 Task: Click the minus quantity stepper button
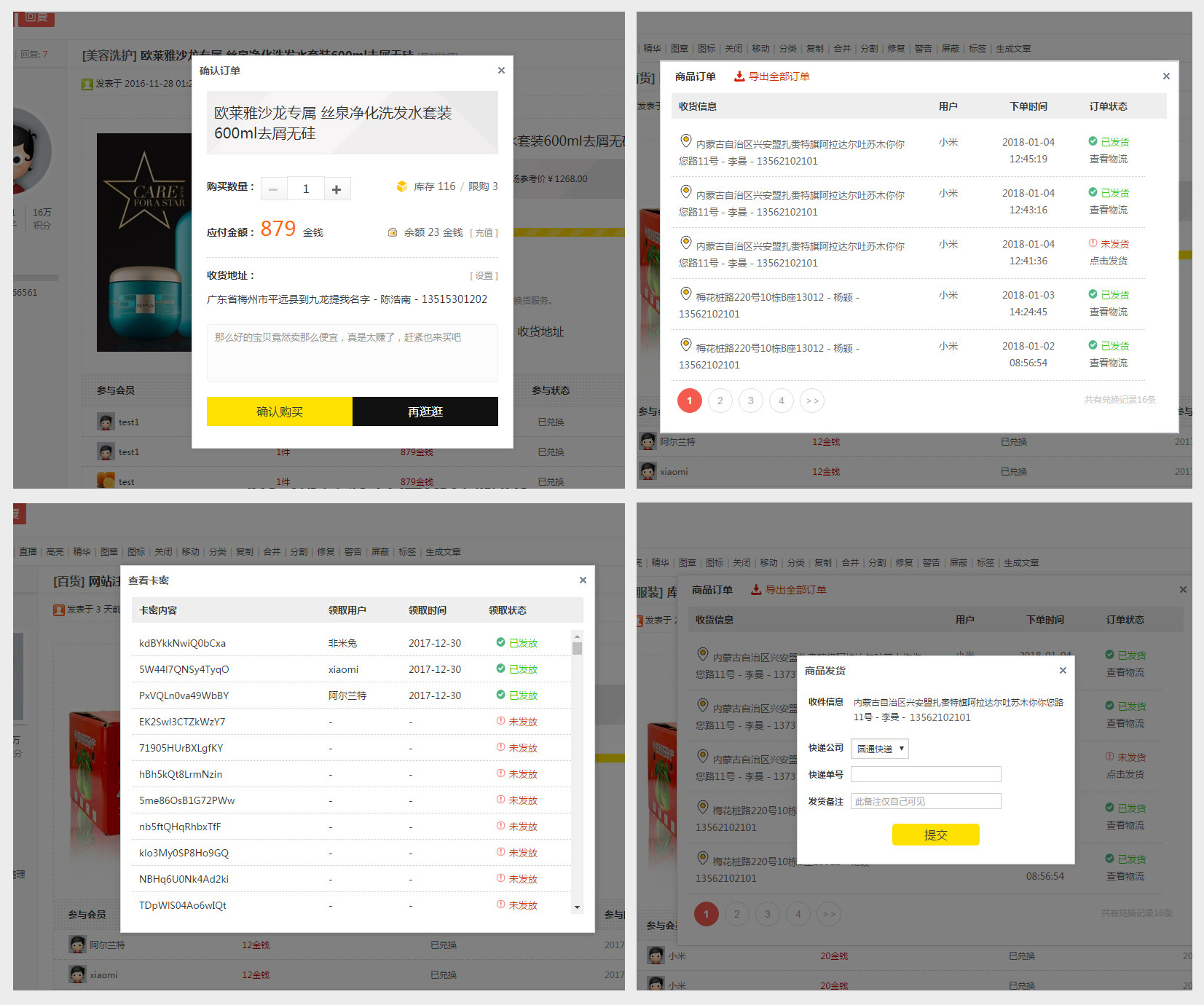273,189
